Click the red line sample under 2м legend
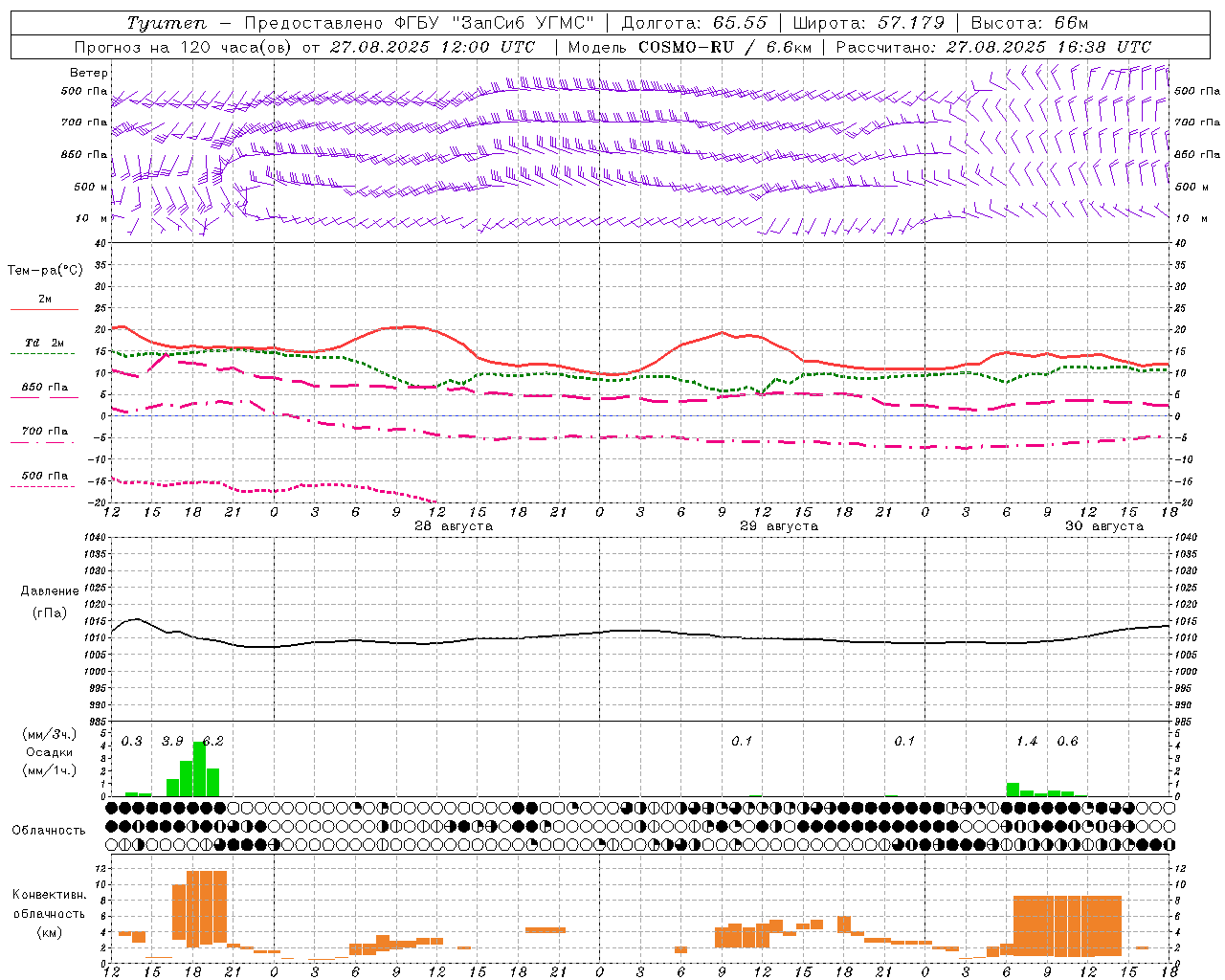Viewport: 1225px width, 980px height. [x=44, y=310]
